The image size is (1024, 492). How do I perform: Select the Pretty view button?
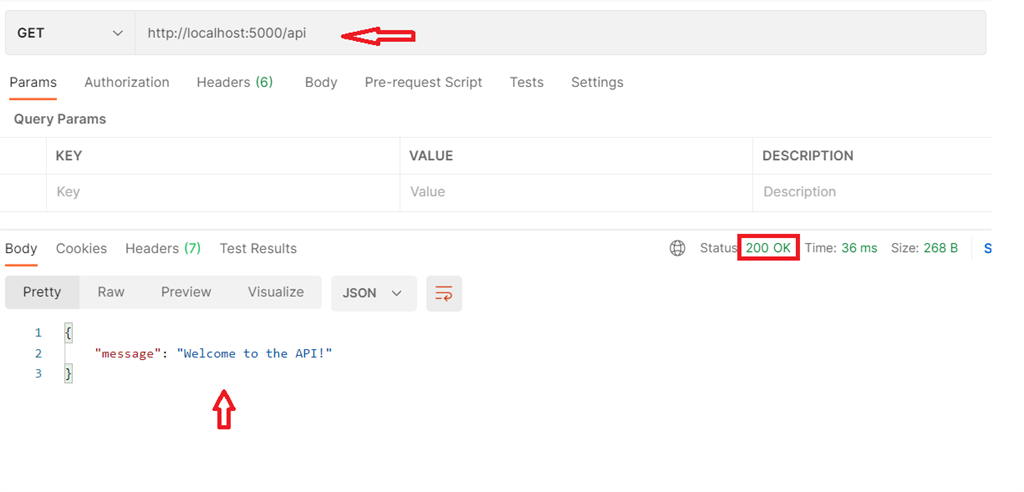click(x=42, y=292)
